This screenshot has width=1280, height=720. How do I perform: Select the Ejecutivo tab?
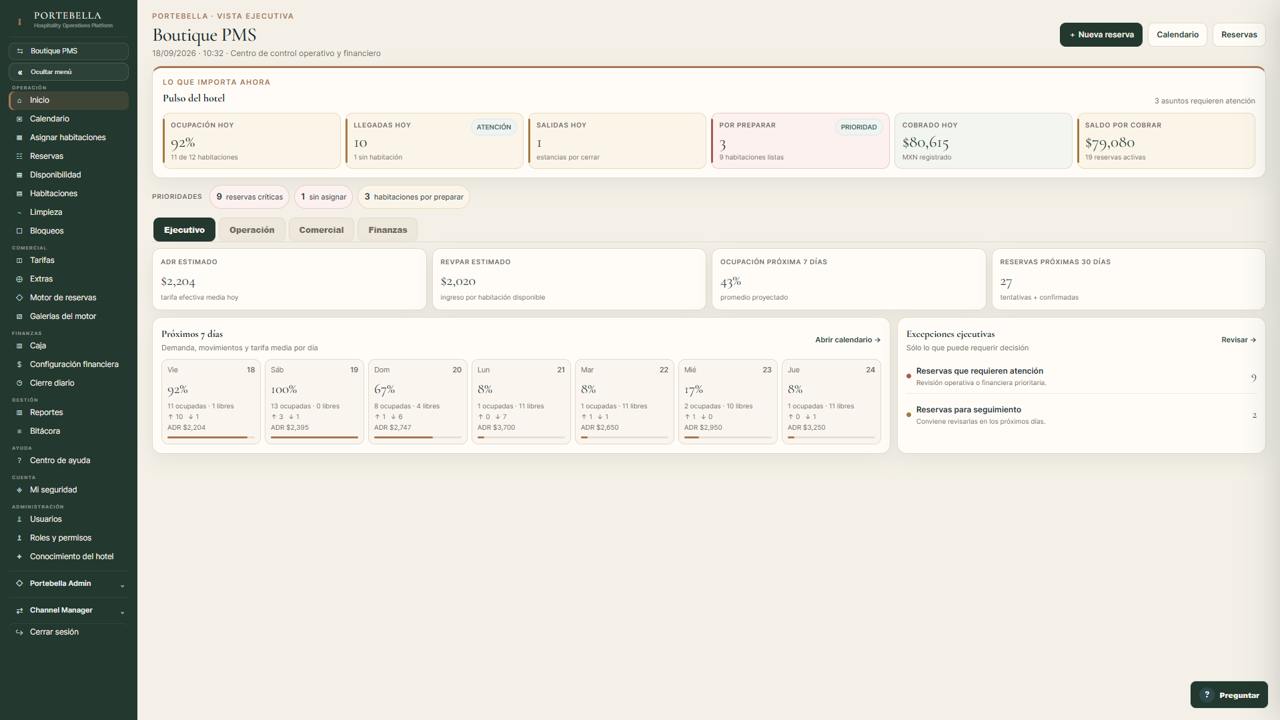click(184, 230)
